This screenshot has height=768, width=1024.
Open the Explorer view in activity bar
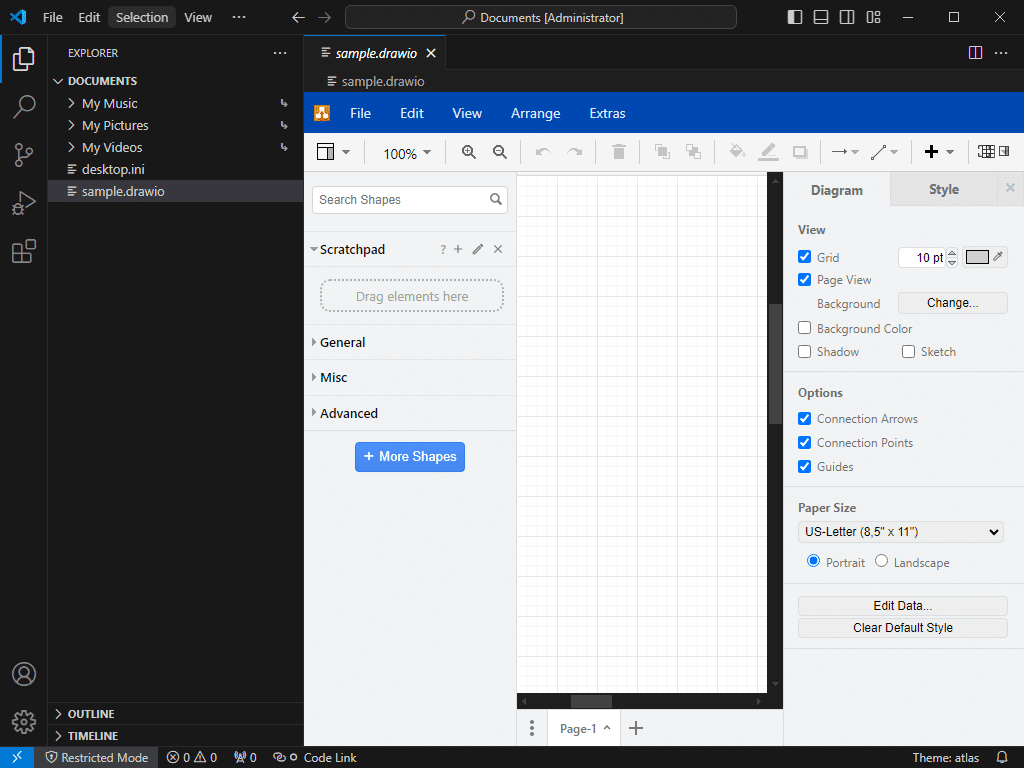point(24,59)
